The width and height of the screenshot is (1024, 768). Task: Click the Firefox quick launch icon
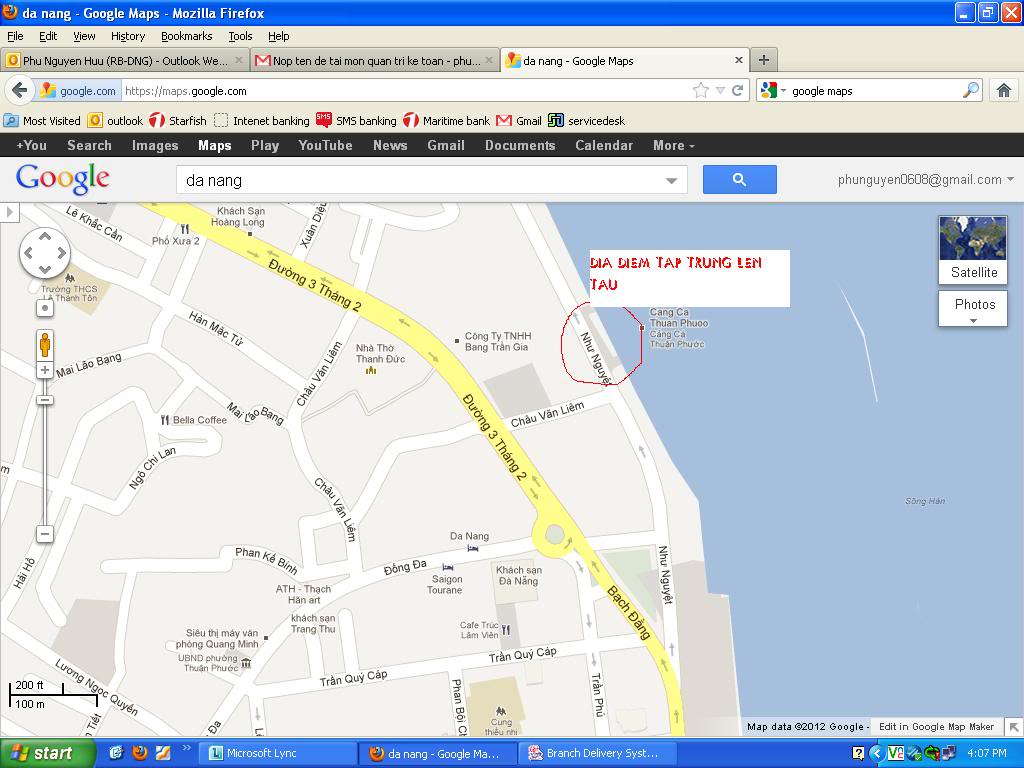pos(139,753)
